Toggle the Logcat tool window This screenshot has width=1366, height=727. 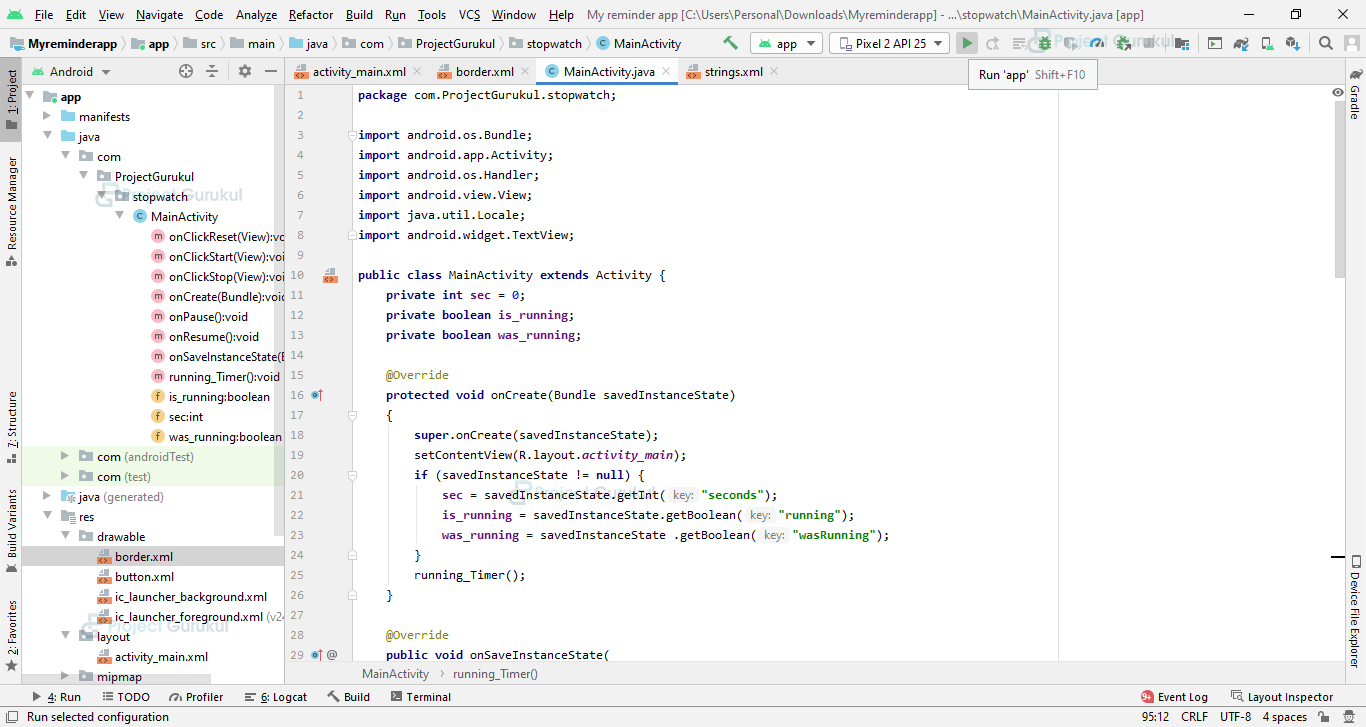(x=279, y=697)
